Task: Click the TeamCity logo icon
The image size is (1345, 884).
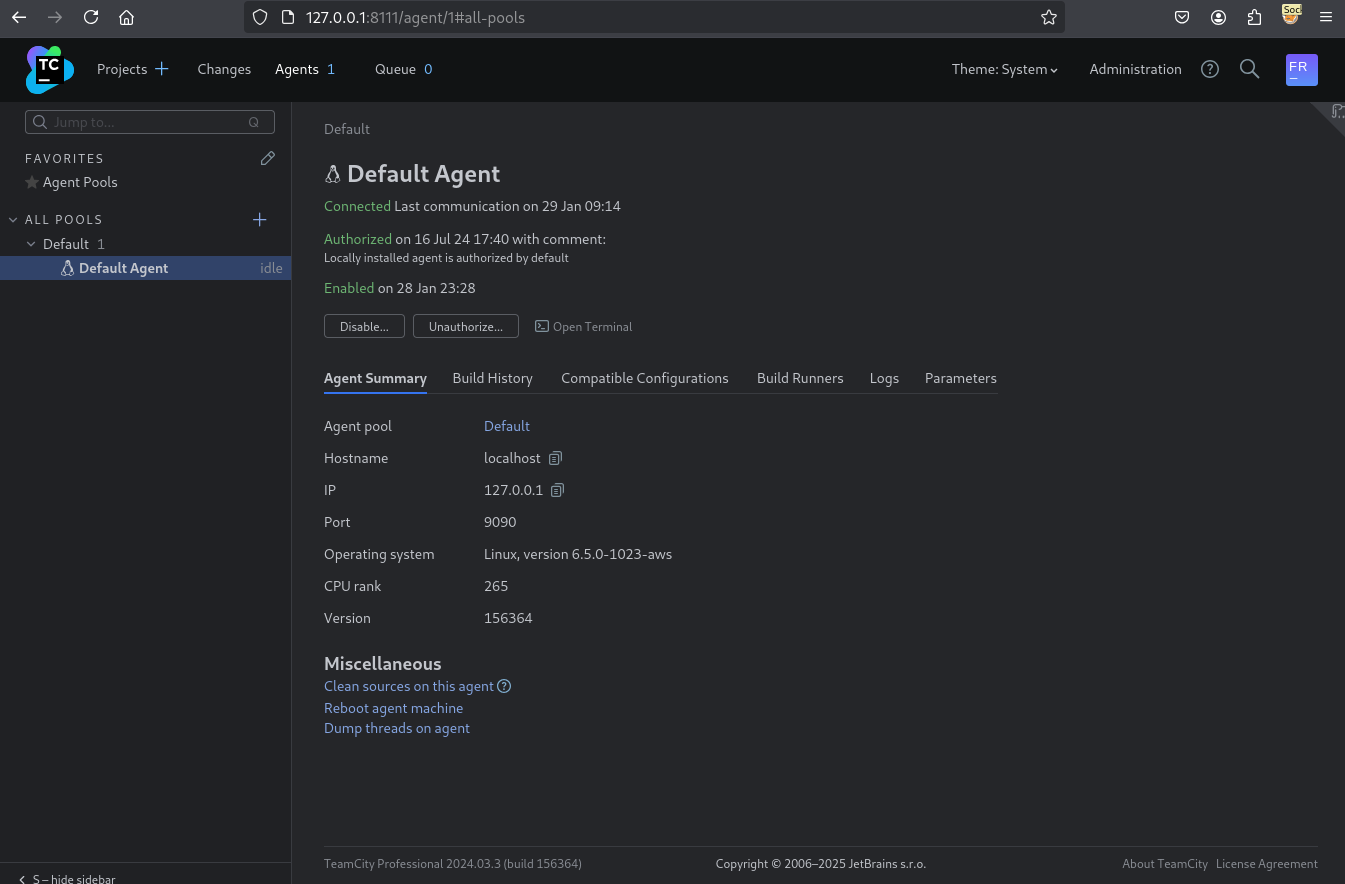Action: tap(50, 69)
